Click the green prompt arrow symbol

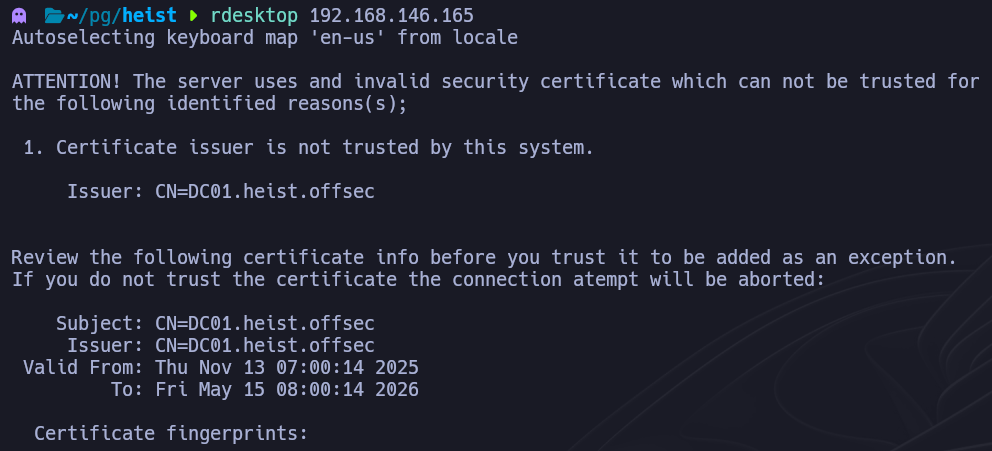coord(194,17)
